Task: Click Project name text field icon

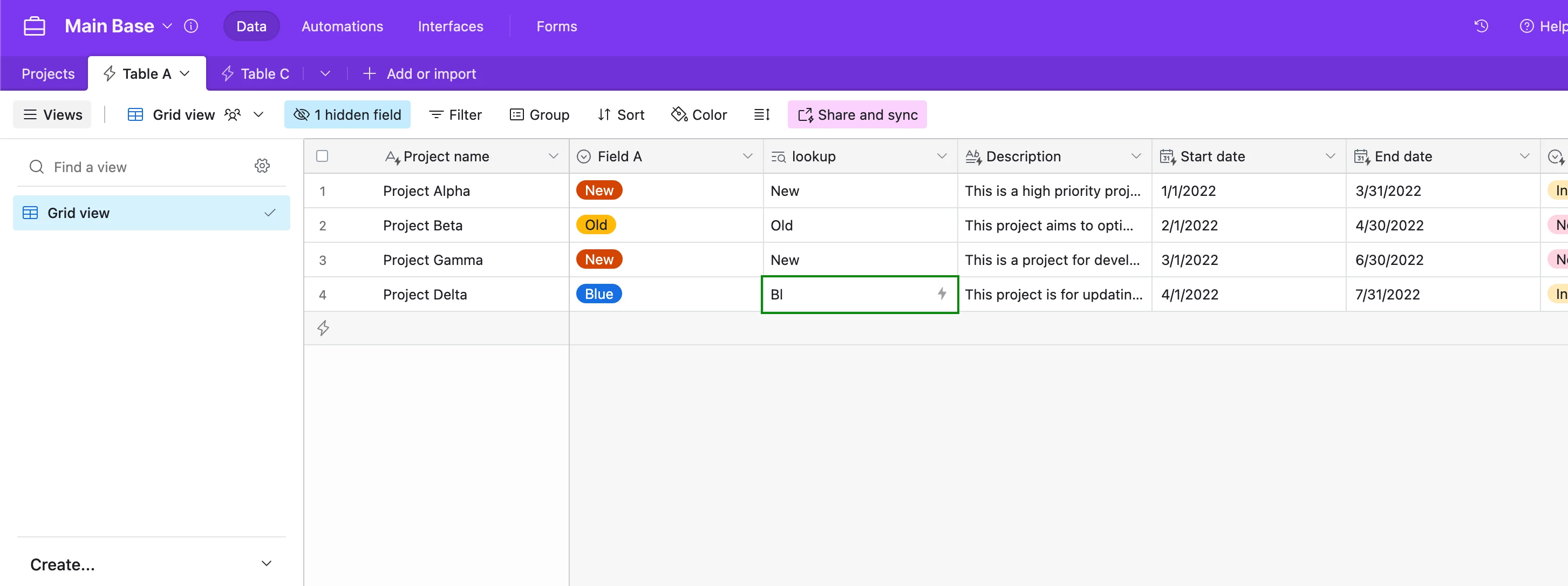Action: point(393,158)
